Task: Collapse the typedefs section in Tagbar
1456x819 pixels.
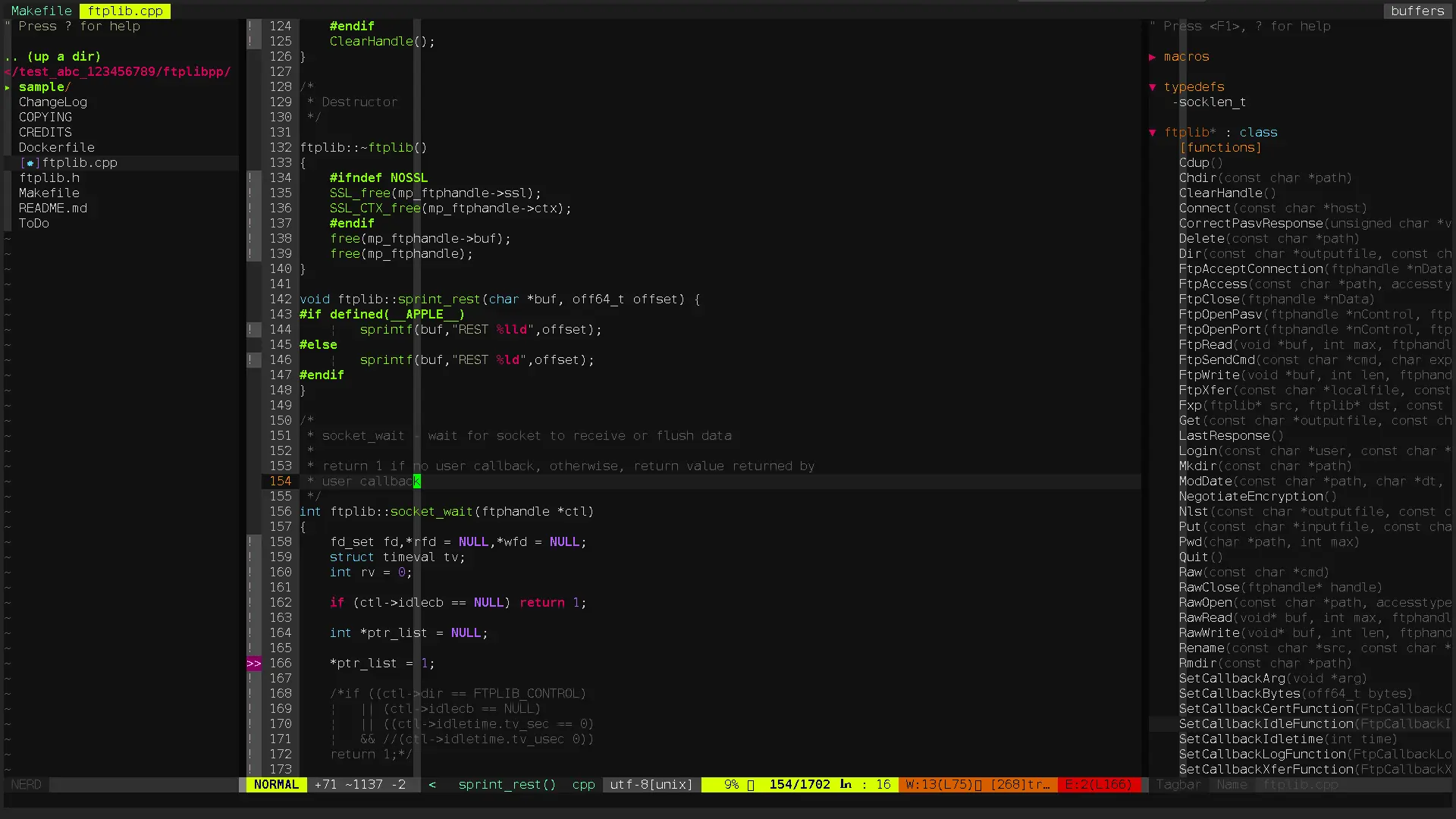Action: pos(1153,87)
